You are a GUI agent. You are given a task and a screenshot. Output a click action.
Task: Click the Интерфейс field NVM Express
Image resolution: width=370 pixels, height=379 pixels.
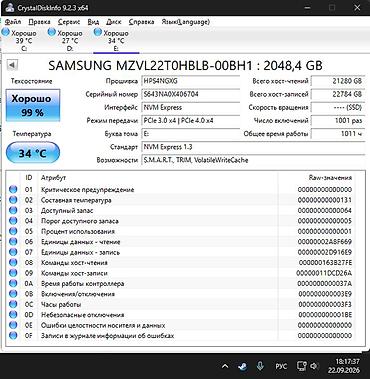point(191,107)
